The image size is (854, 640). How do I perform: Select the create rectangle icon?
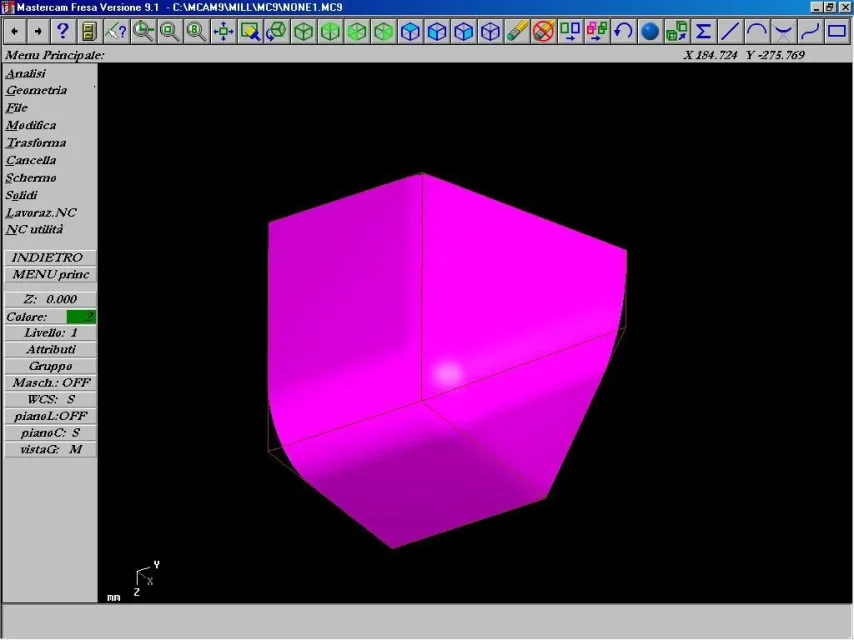tap(837, 31)
